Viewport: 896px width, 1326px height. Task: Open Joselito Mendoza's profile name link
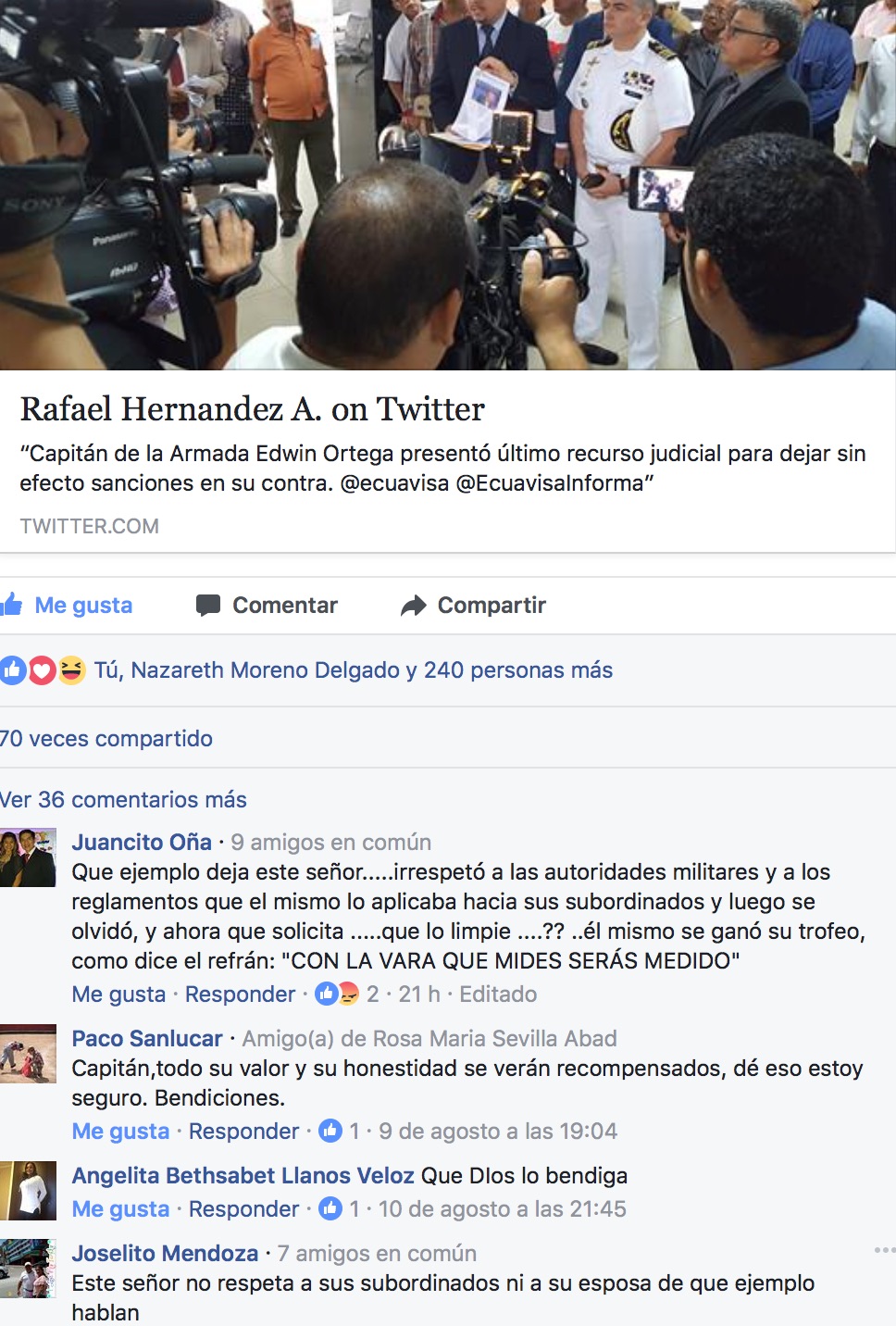click(165, 1253)
